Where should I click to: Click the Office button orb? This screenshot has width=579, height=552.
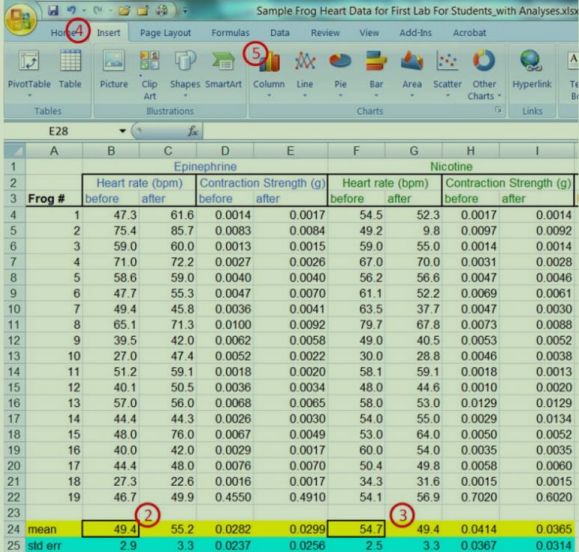pyautogui.click(x=20, y=19)
